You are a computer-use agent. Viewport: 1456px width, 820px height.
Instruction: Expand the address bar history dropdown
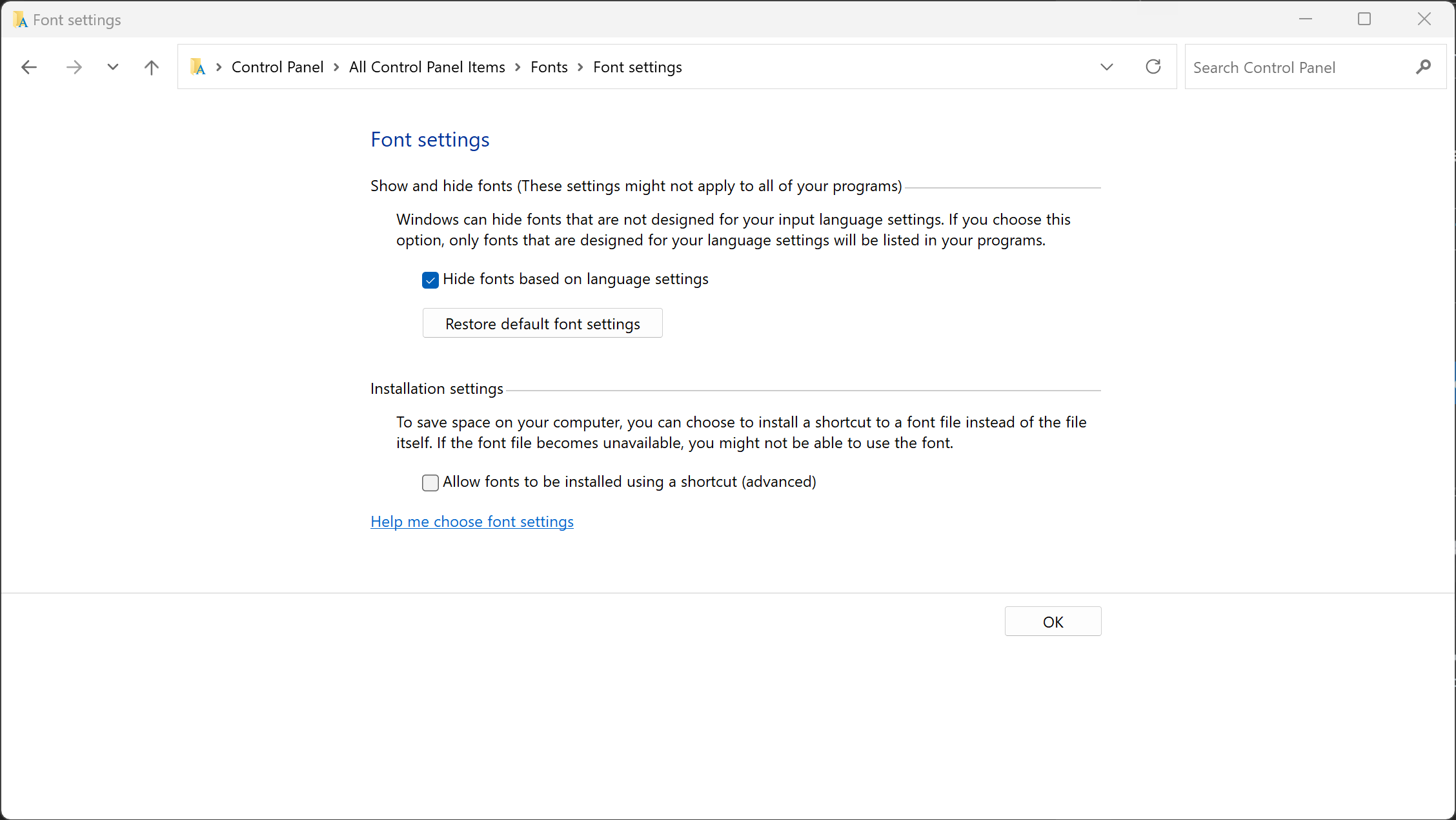point(1107,67)
